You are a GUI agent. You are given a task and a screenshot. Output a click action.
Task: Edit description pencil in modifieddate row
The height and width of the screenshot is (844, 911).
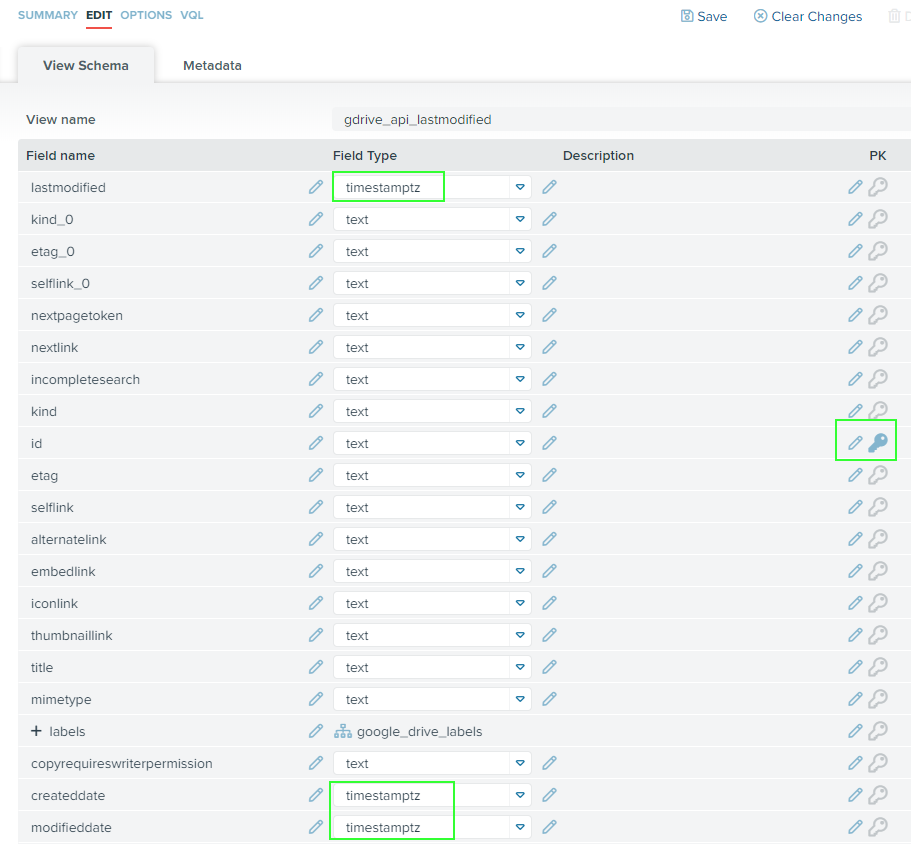point(855,827)
